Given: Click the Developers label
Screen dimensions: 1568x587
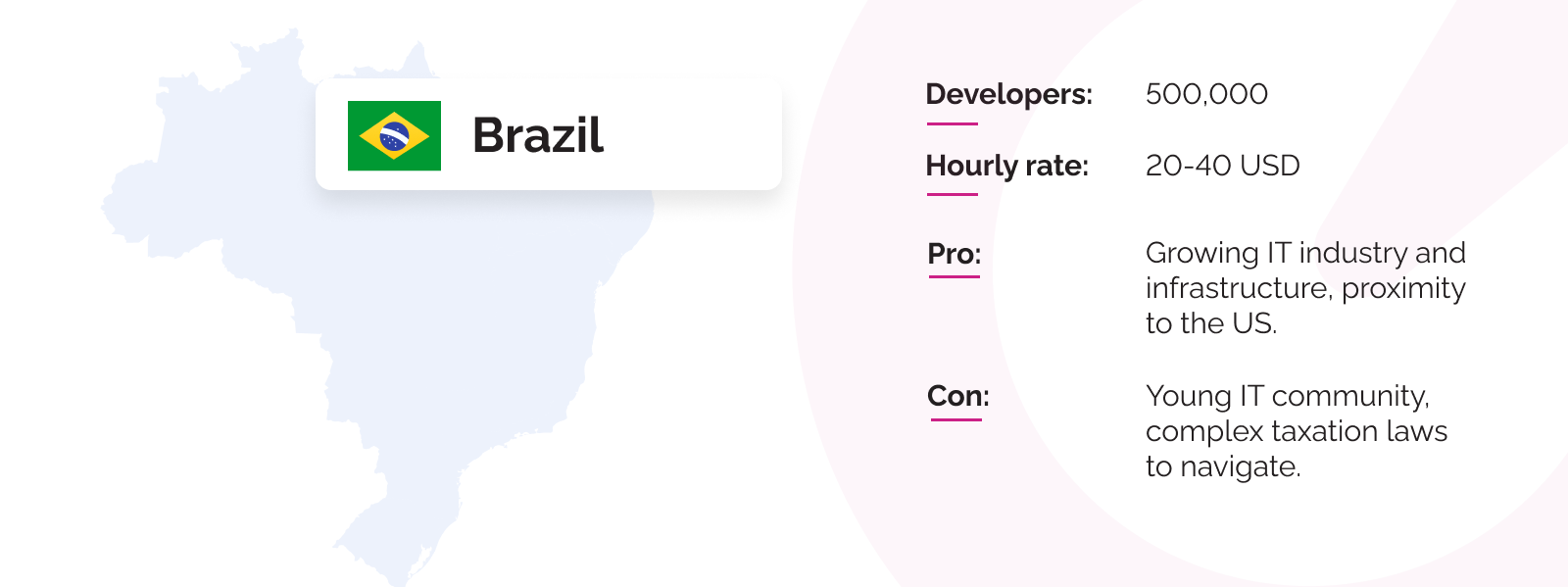Looking at the screenshot, I should pos(1008,94).
